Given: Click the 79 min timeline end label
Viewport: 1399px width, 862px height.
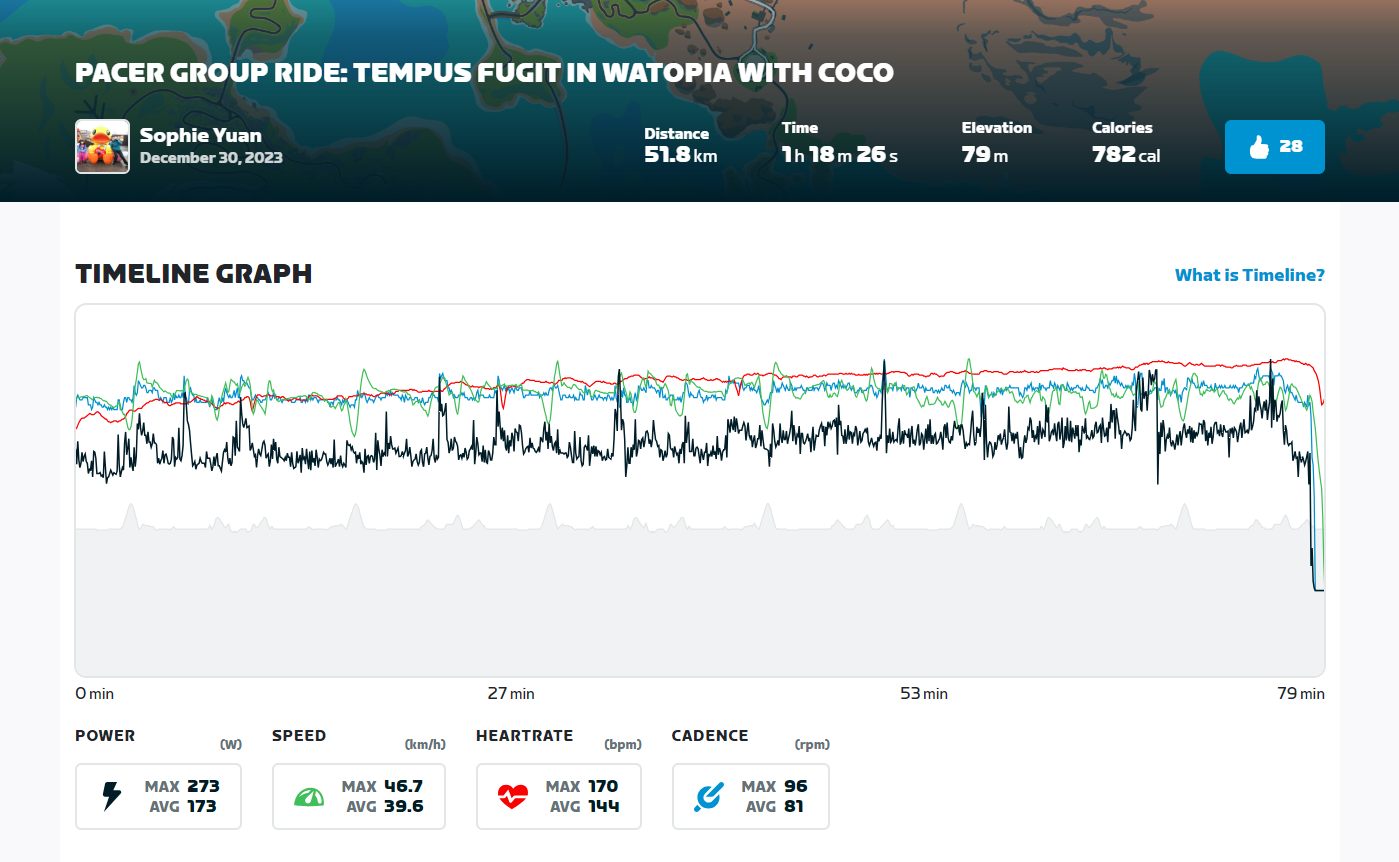Looking at the screenshot, I should pos(1300,693).
